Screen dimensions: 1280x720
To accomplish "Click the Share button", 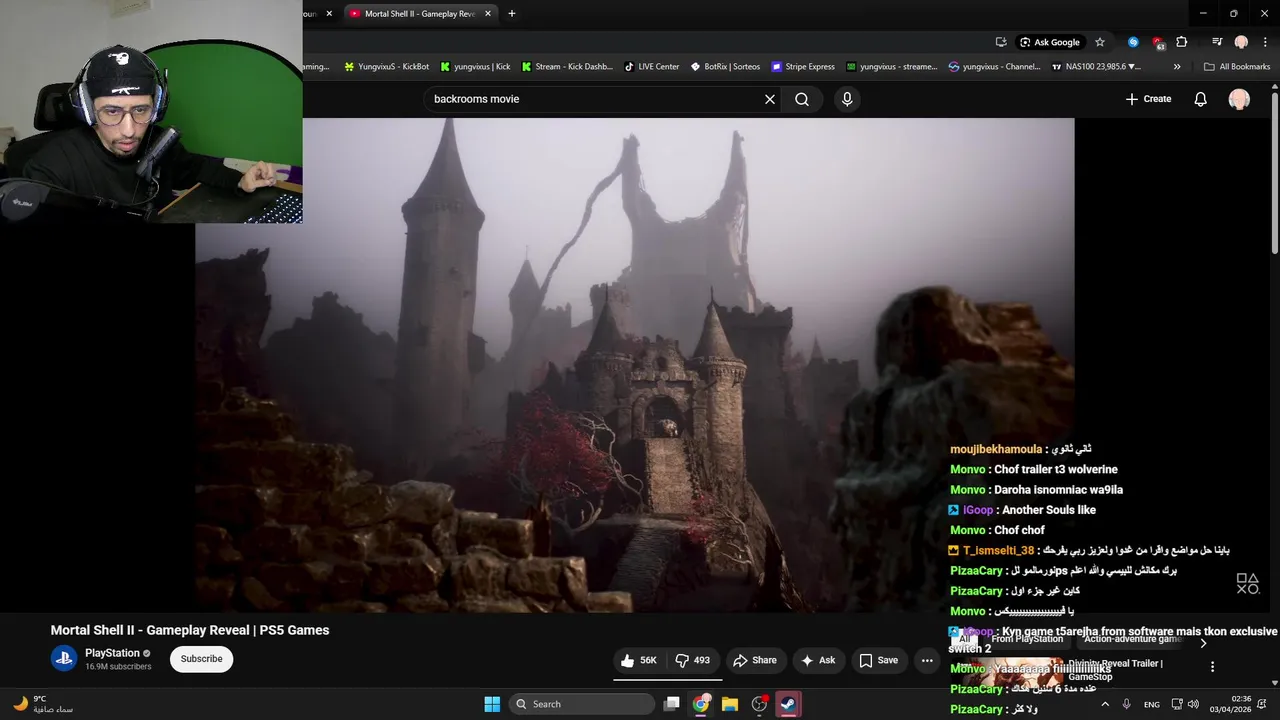I will [x=754, y=660].
